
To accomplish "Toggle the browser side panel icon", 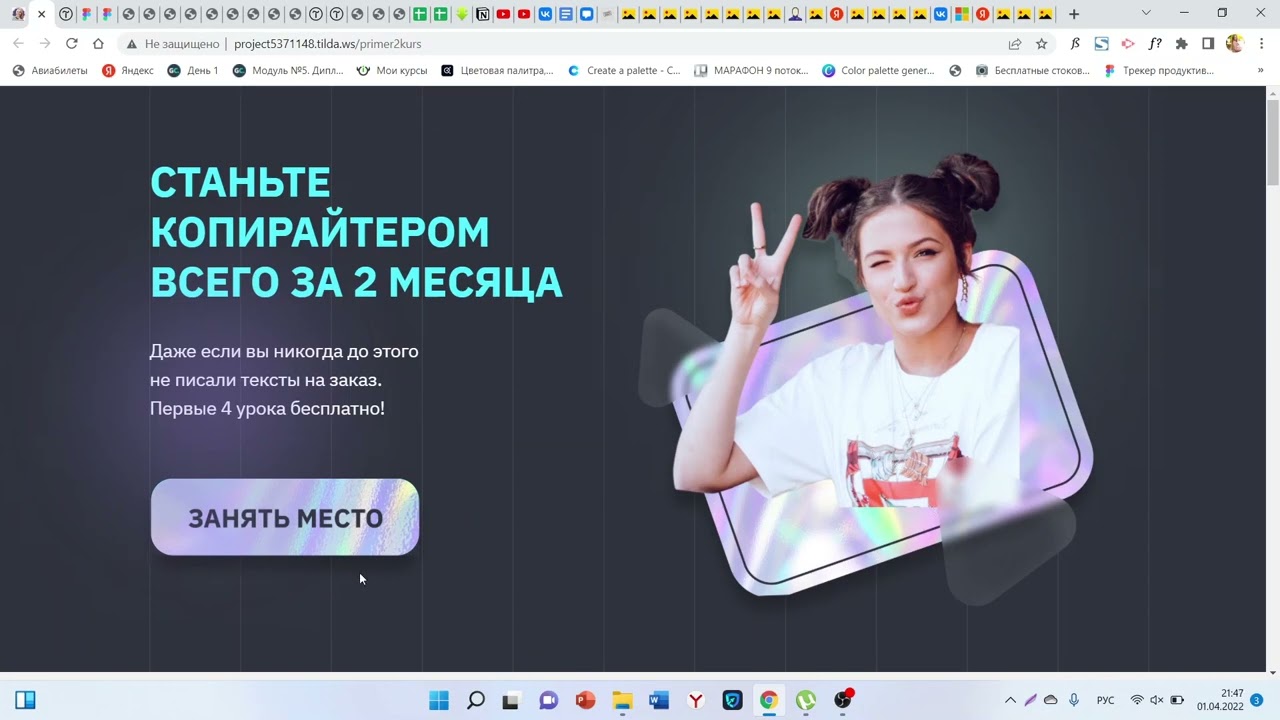I will coord(1208,44).
